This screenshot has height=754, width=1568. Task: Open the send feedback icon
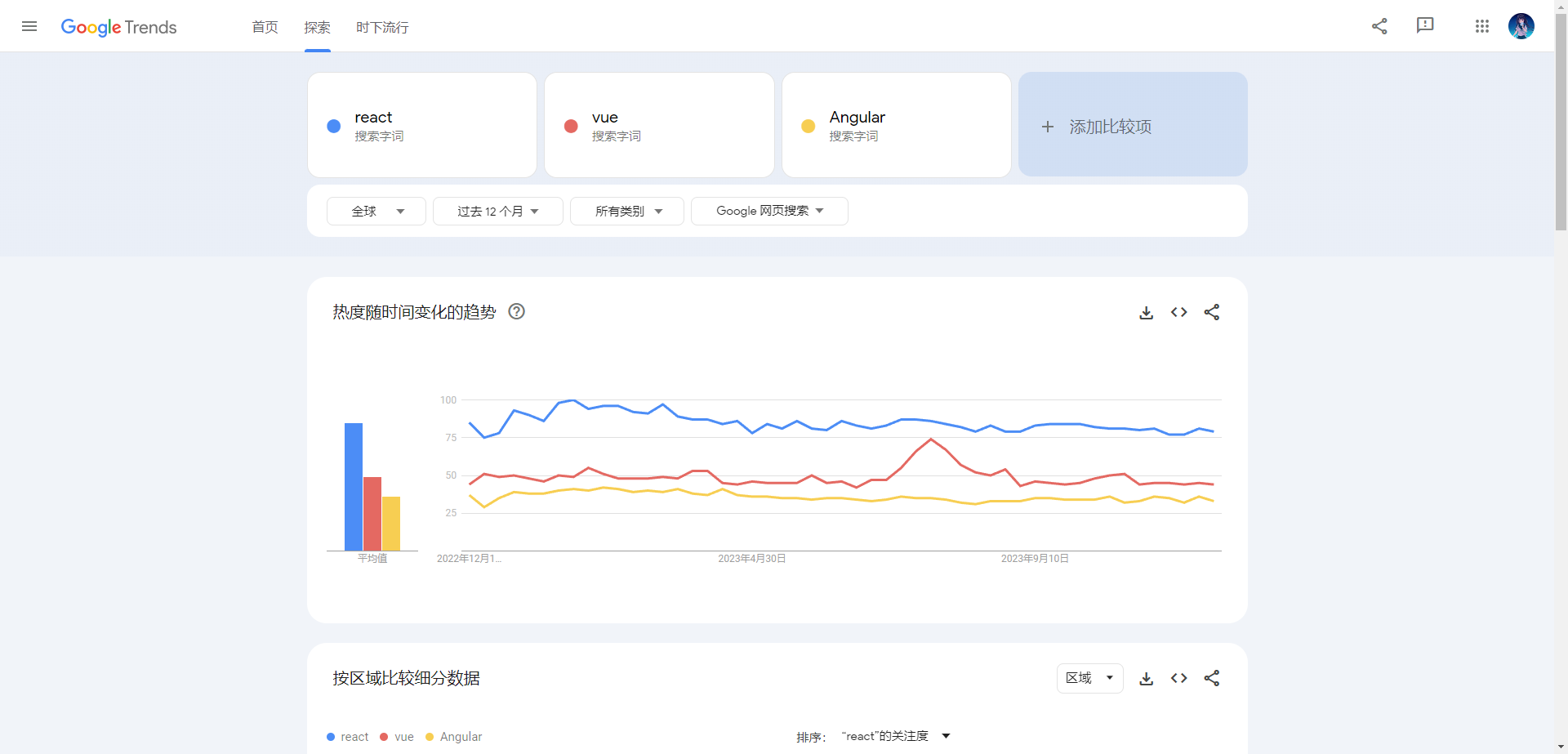pyautogui.click(x=1425, y=26)
